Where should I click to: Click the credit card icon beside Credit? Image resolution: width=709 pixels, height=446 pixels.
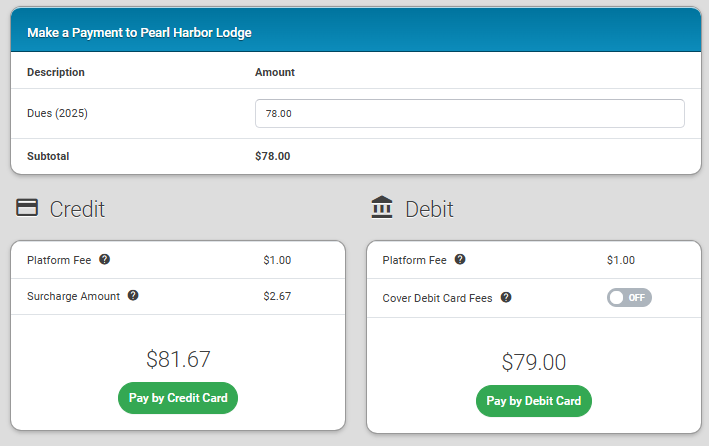28,208
